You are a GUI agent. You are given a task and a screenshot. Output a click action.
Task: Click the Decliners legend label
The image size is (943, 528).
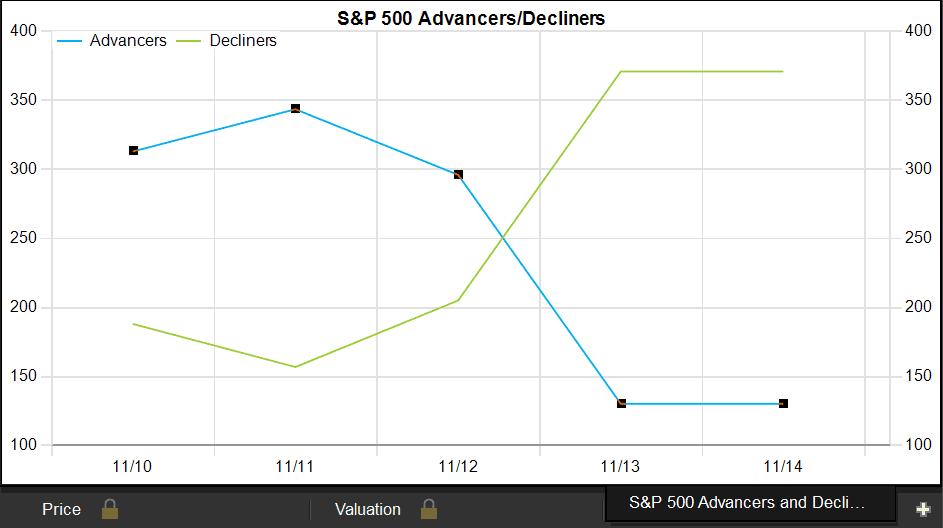[x=243, y=41]
